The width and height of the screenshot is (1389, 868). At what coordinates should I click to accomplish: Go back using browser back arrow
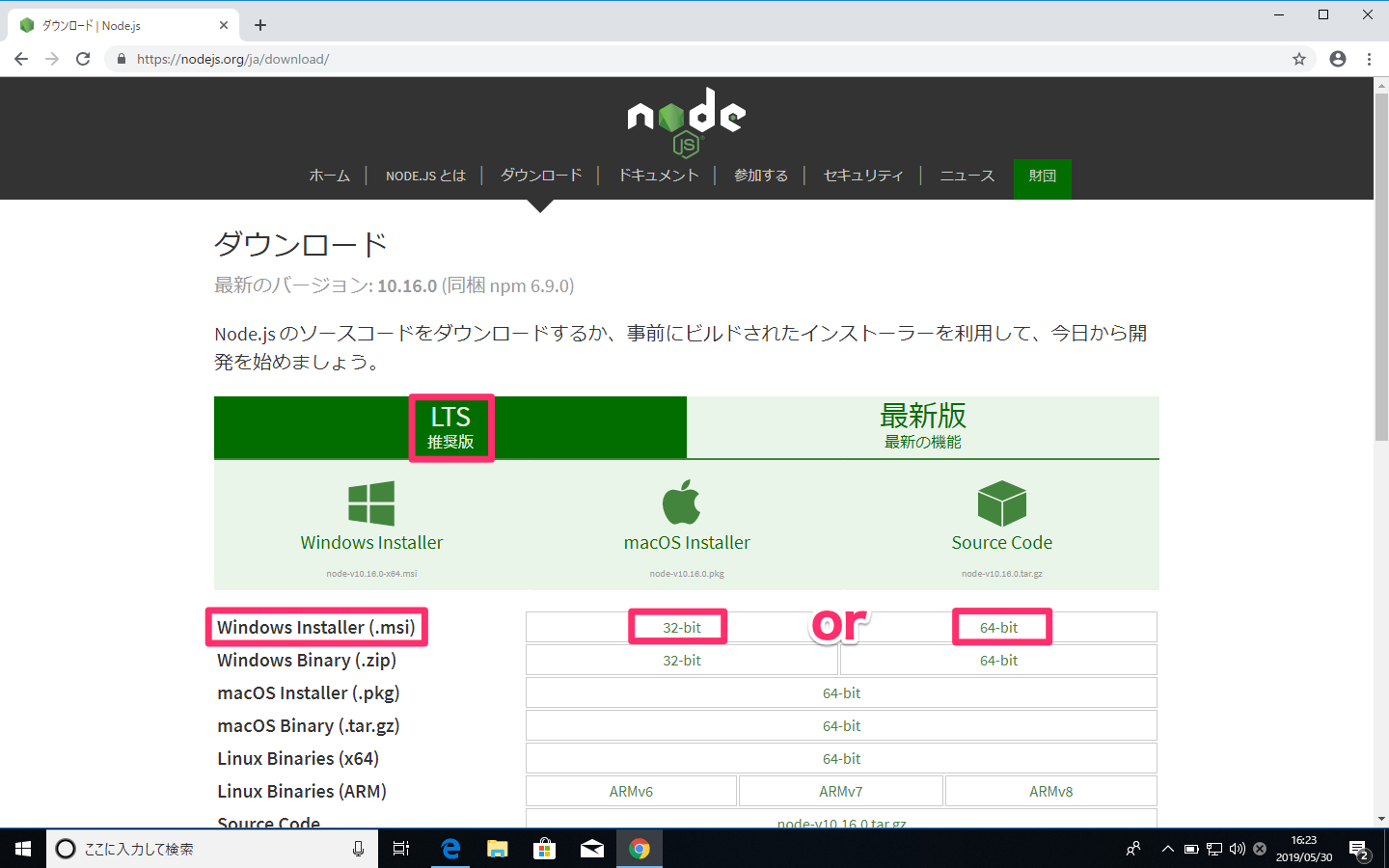[x=21, y=59]
